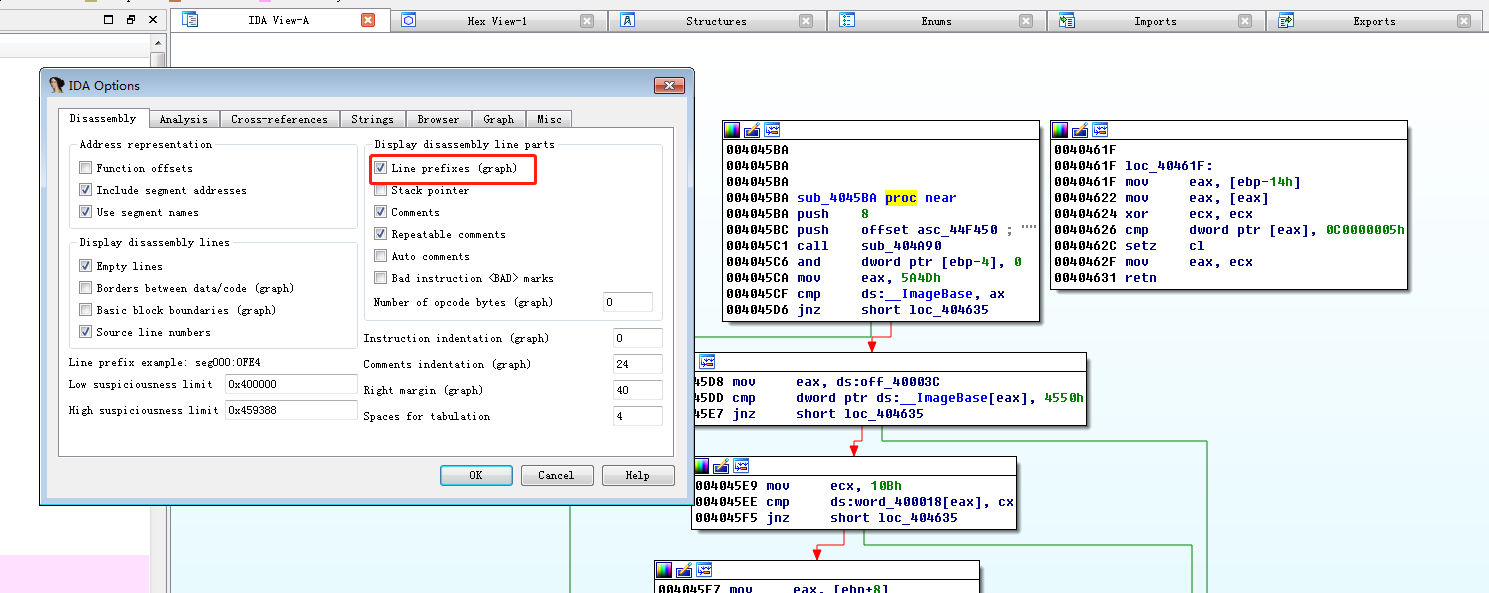
Task: Open Help from the IDA Options dialog
Action: point(638,475)
